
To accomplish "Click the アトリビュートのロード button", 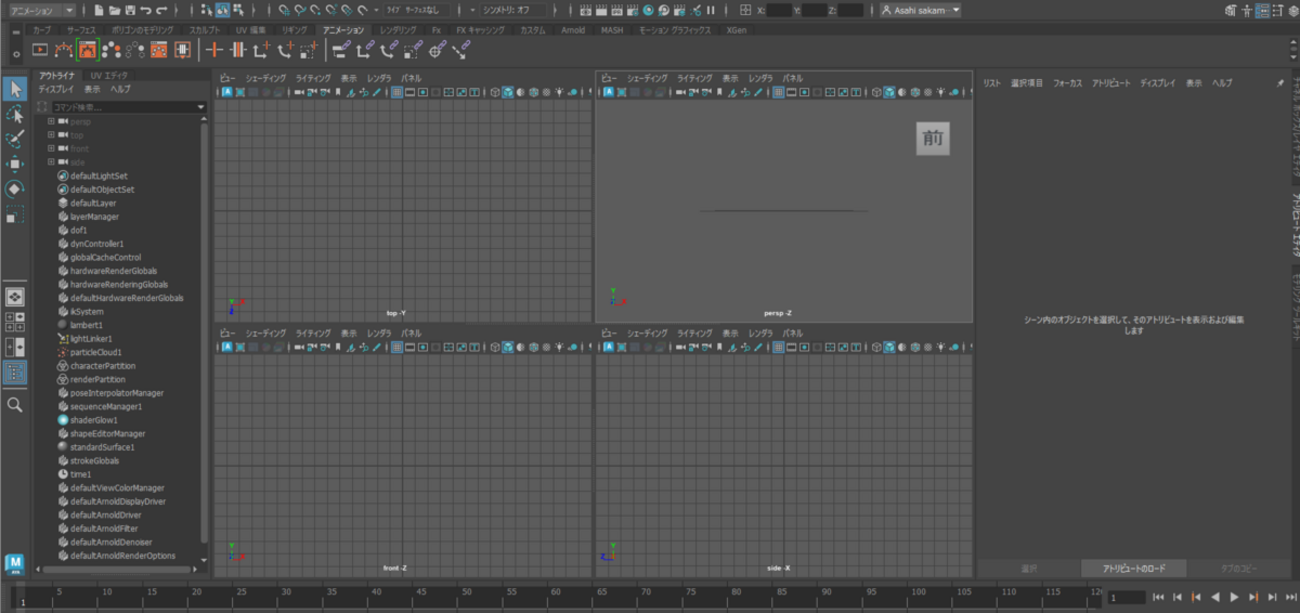I will (1133, 568).
